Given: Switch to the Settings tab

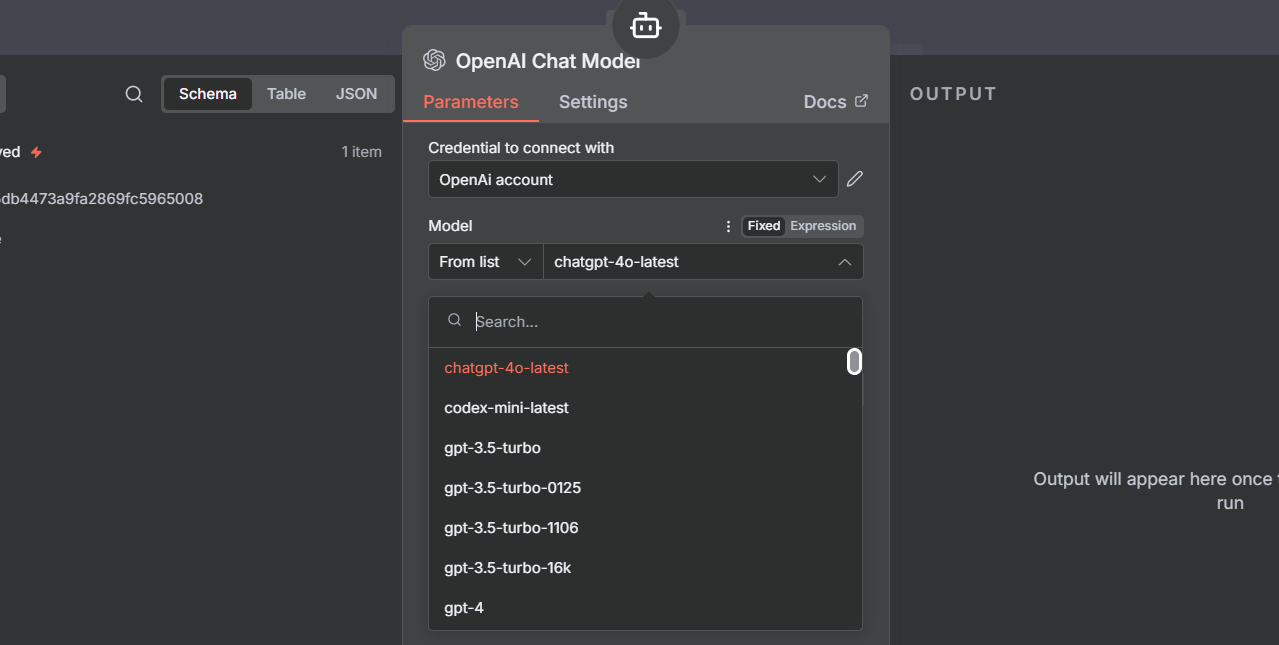Looking at the screenshot, I should (592, 101).
